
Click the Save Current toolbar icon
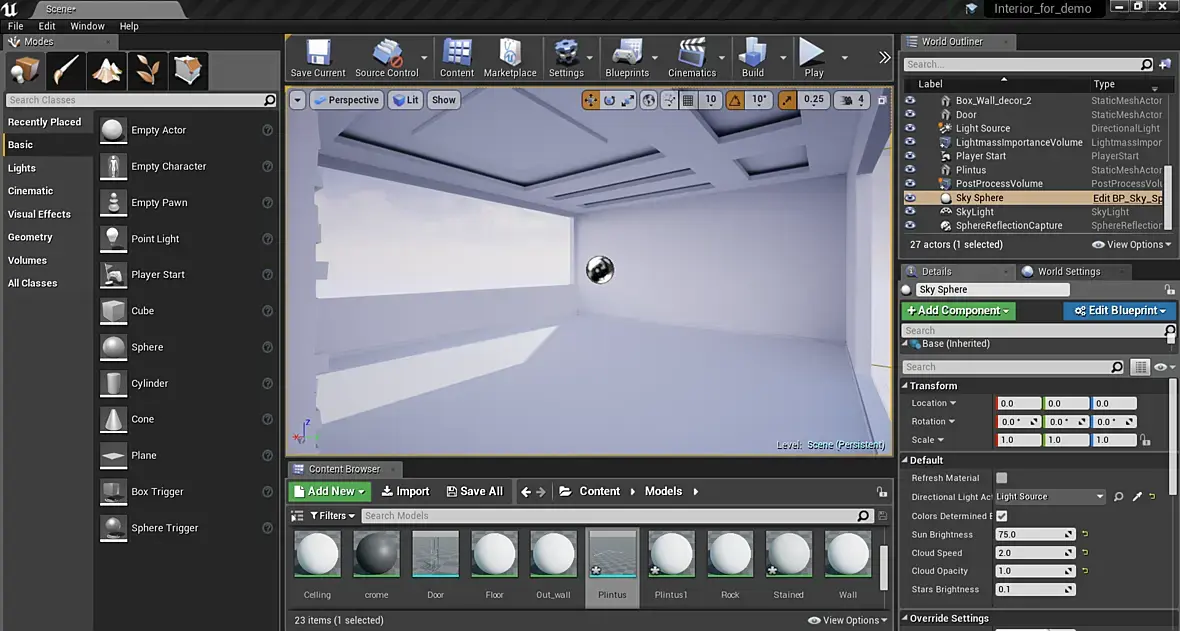(318, 59)
